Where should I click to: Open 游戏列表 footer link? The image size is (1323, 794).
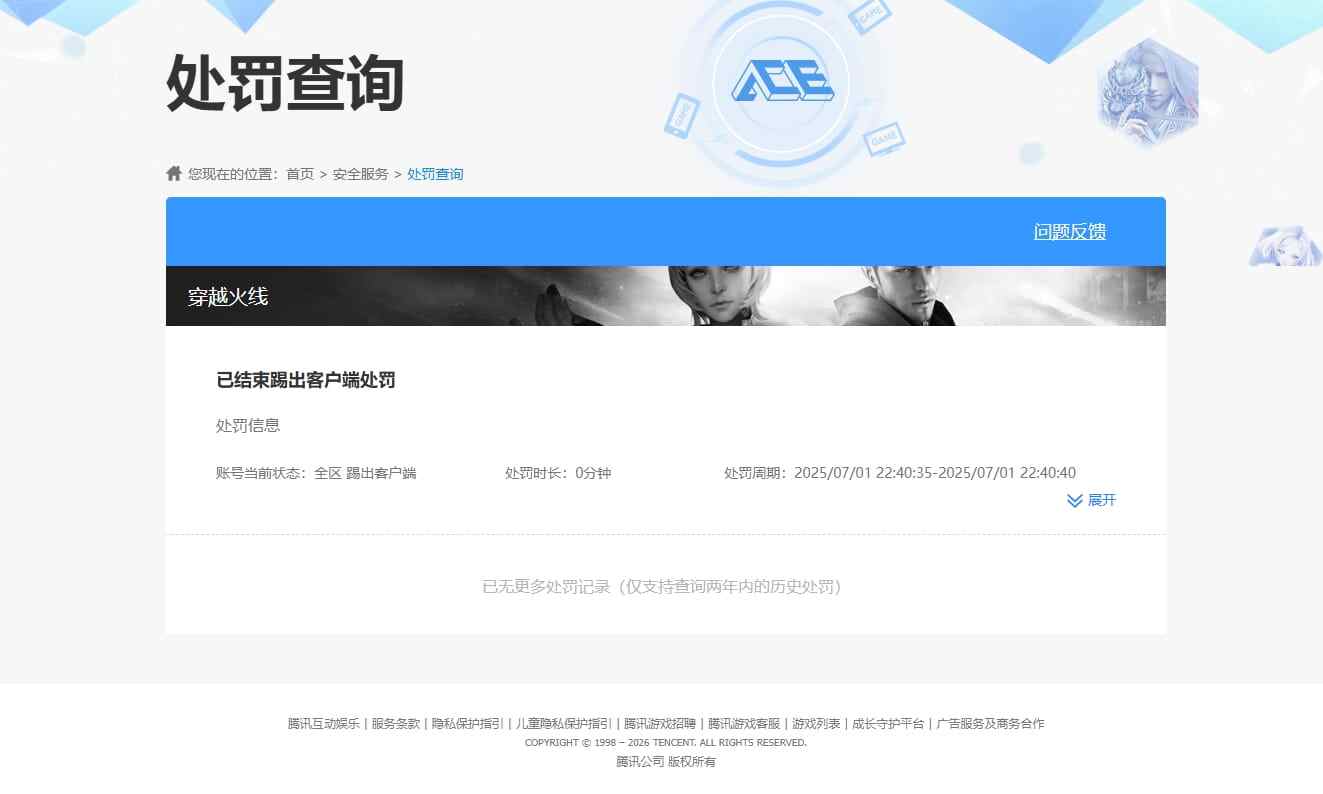[x=816, y=723]
